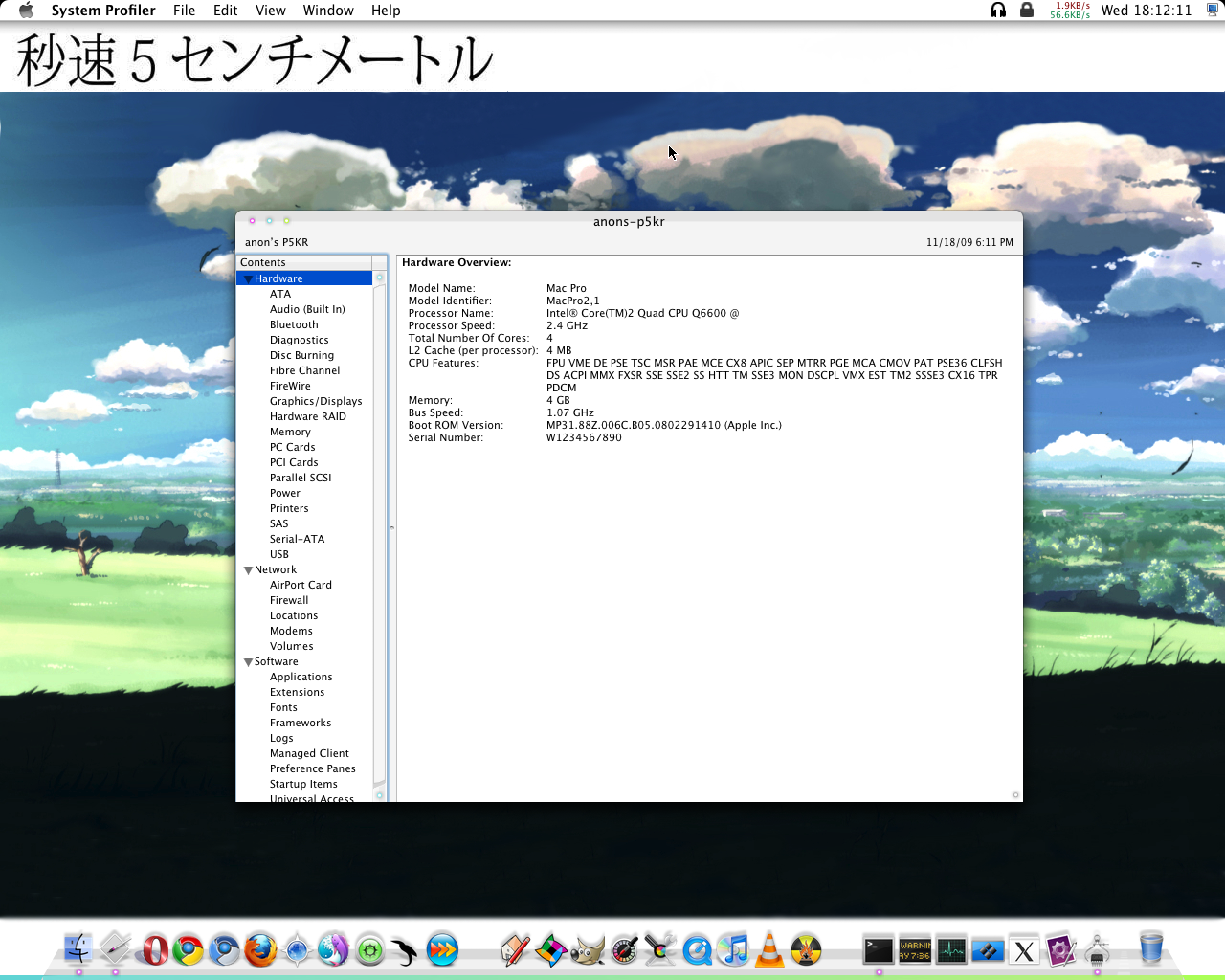Select Firewall under Network
This screenshot has height=980, width=1225.
(289, 600)
